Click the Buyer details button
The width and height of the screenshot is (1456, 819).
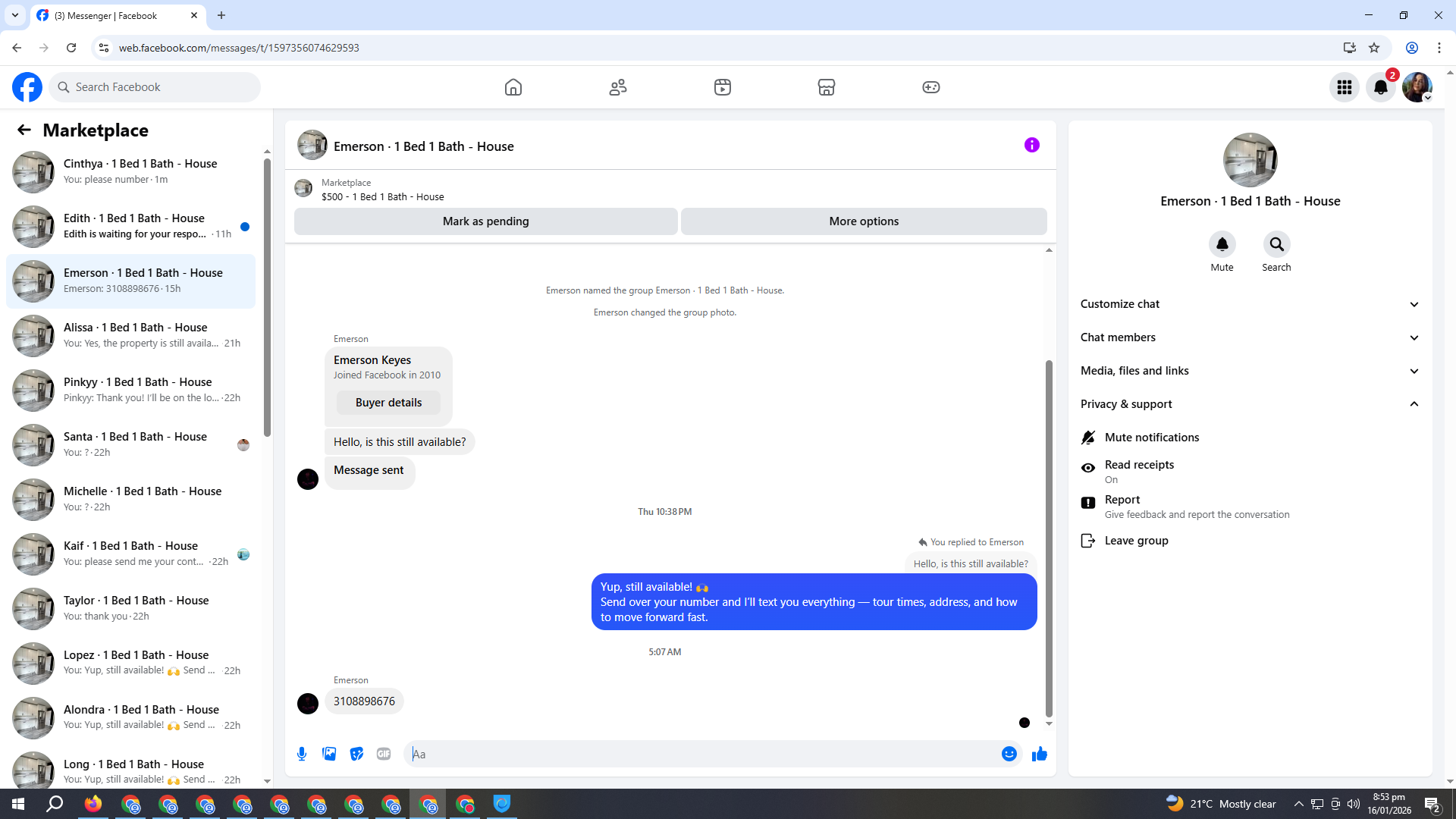pyautogui.click(x=388, y=403)
